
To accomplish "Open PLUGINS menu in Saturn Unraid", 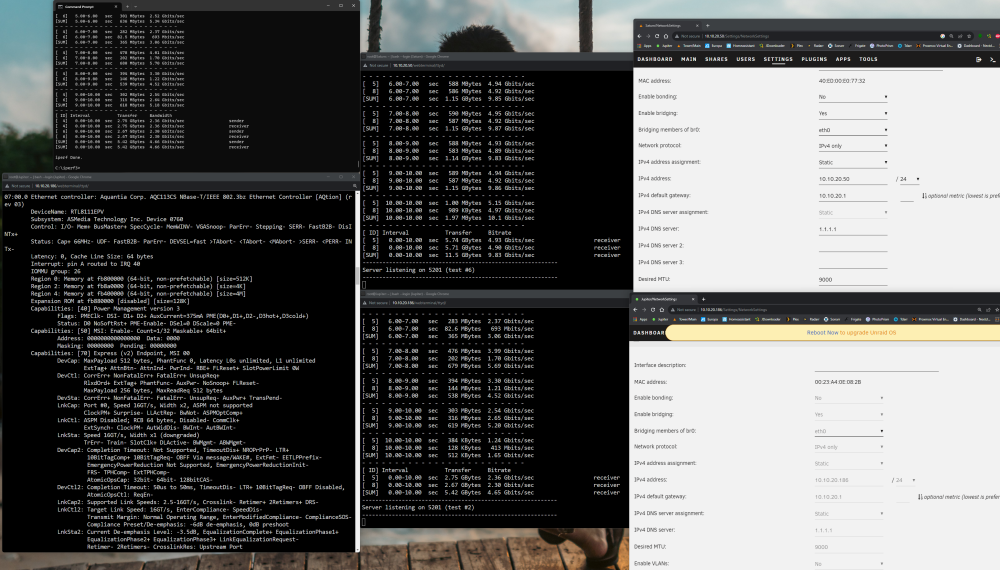I will (x=814, y=59).
